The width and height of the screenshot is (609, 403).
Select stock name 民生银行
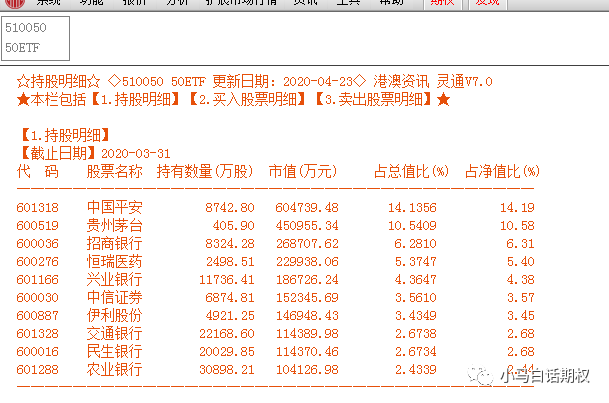(x=115, y=351)
